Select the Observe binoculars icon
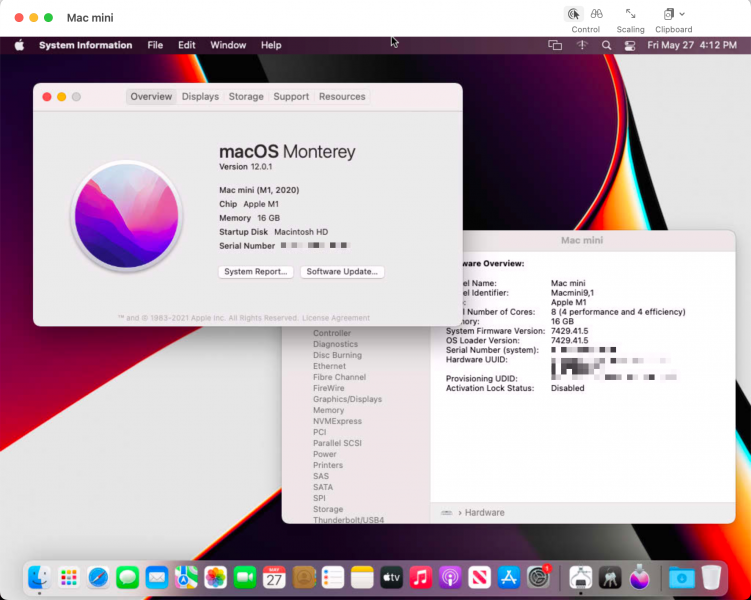The image size is (751, 600). (x=596, y=14)
